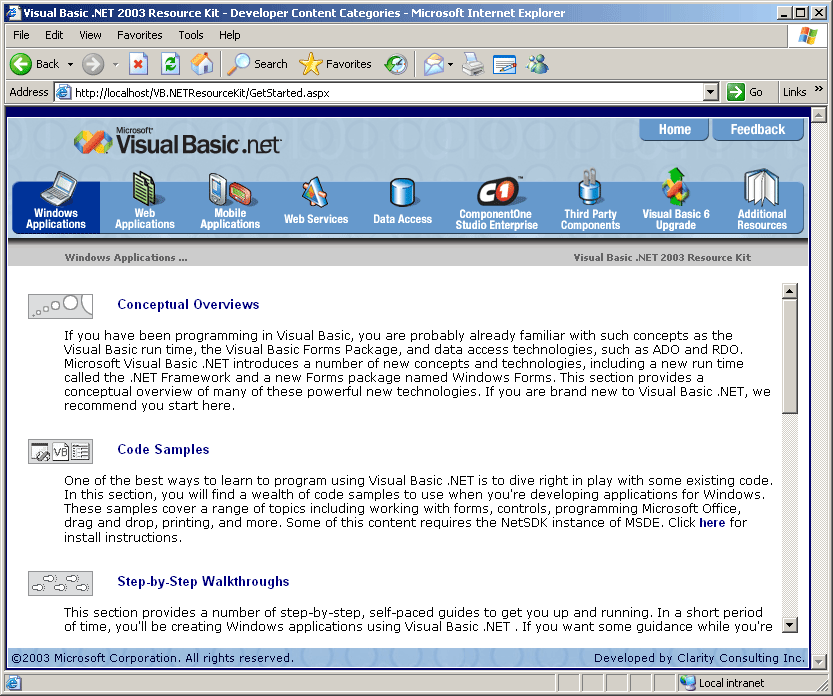Click the address bar page icon
833x696 pixels.
point(64,92)
